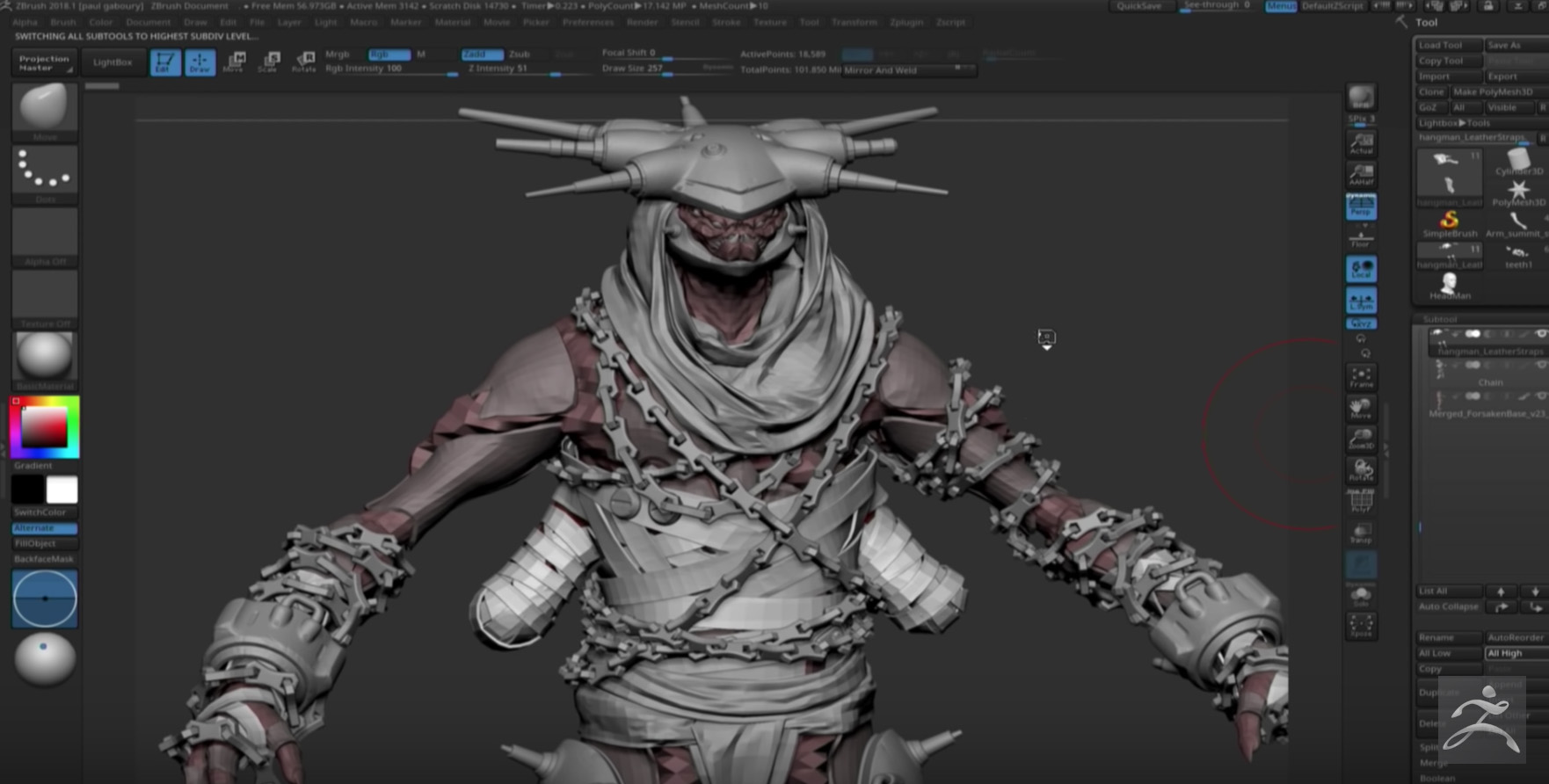Image resolution: width=1549 pixels, height=784 pixels.
Task: Toggle Edit mode button
Action: pyautogui.click(x=165, y=62)
